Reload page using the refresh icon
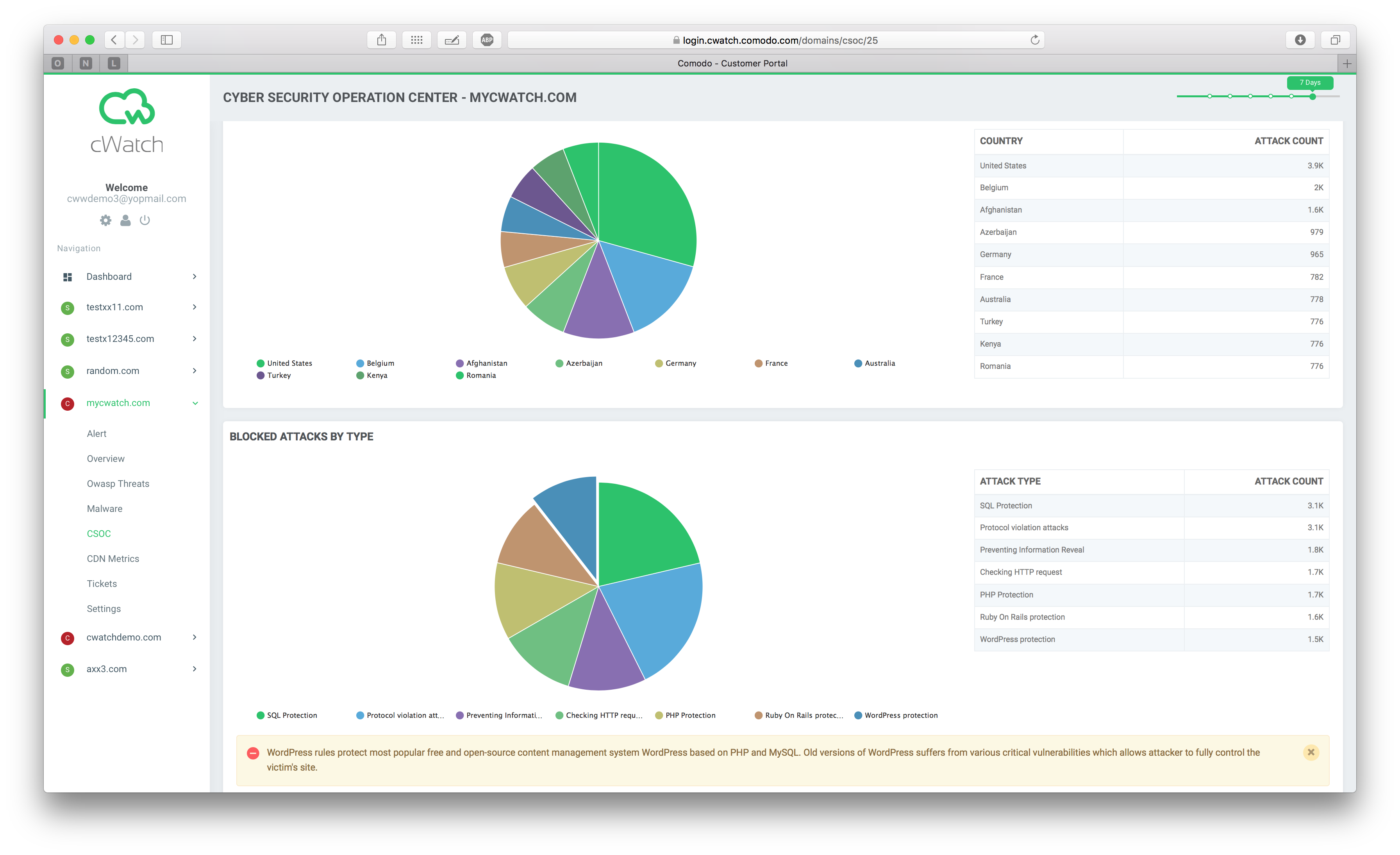 1035,40
